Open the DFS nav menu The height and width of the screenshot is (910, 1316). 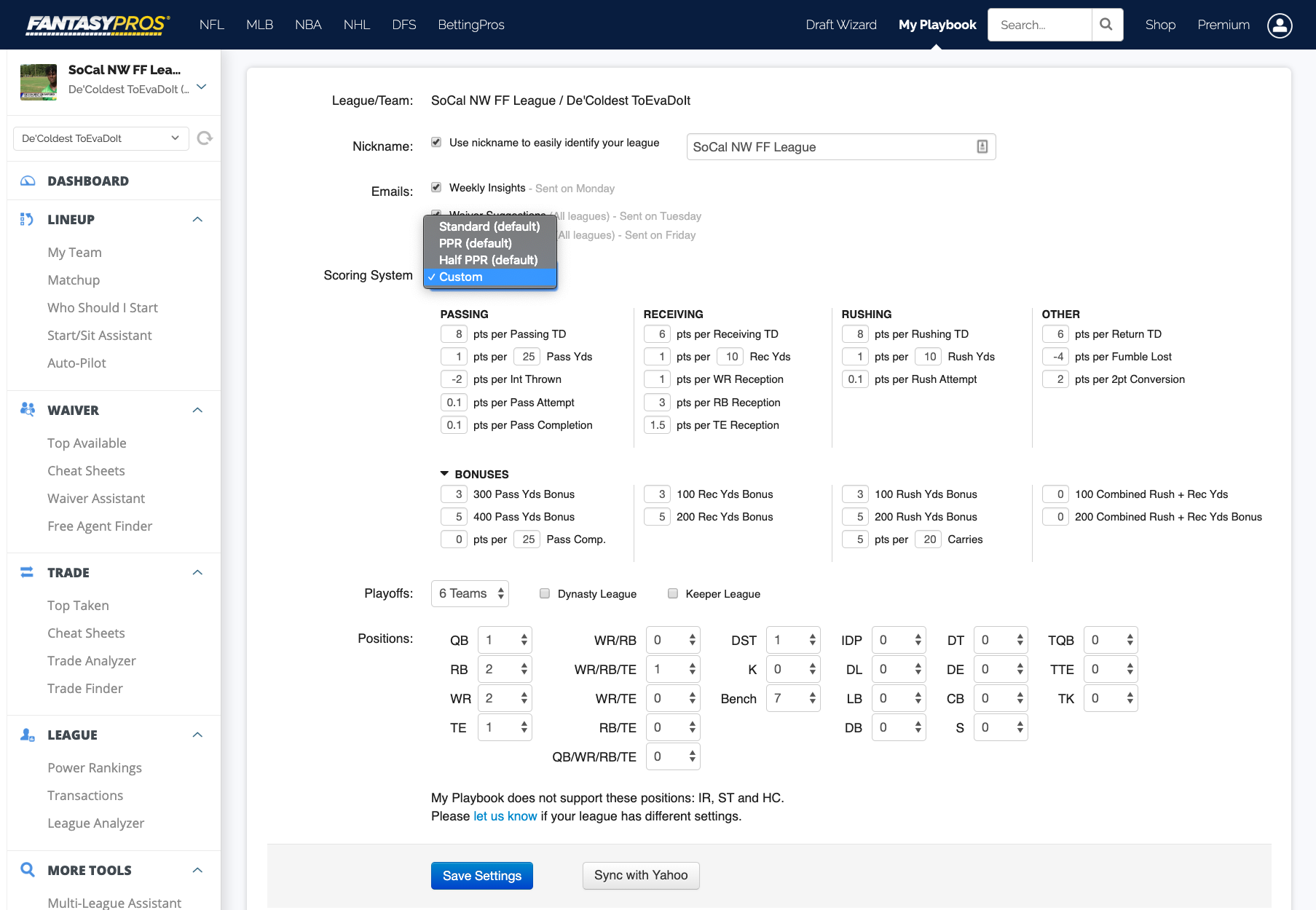[404, 25]
